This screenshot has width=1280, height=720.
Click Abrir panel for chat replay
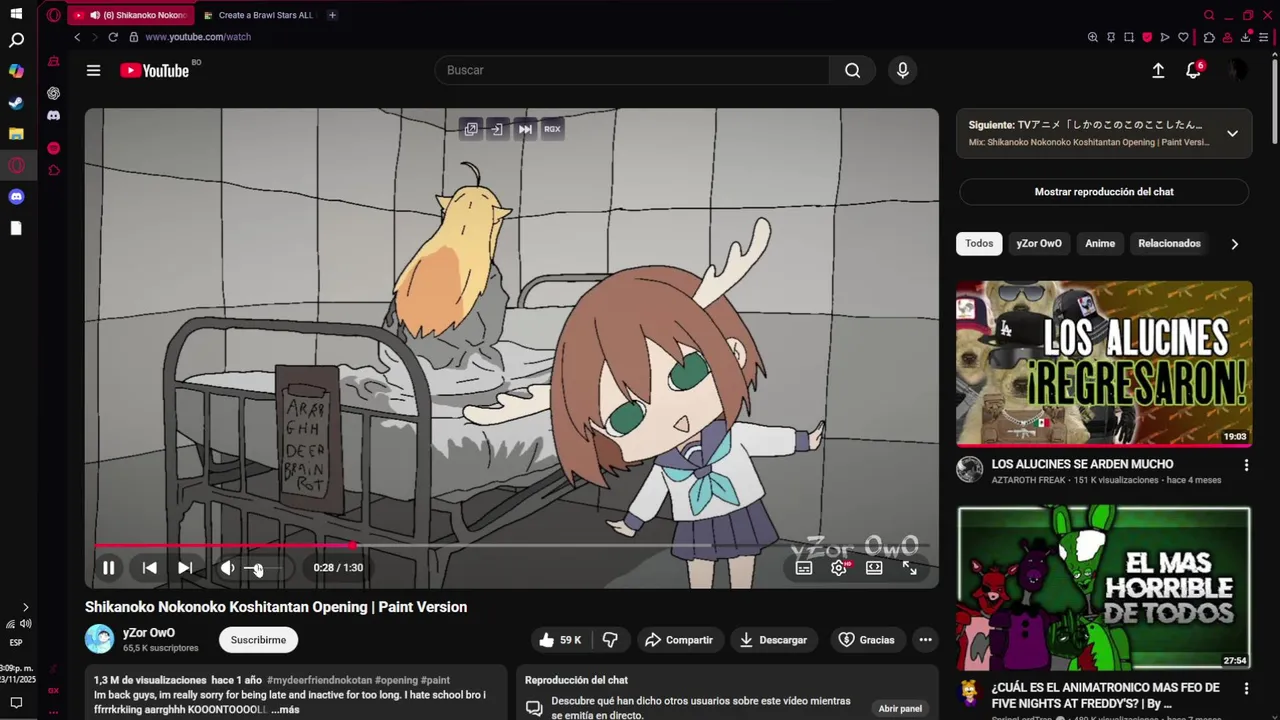(x=900, y=709)
